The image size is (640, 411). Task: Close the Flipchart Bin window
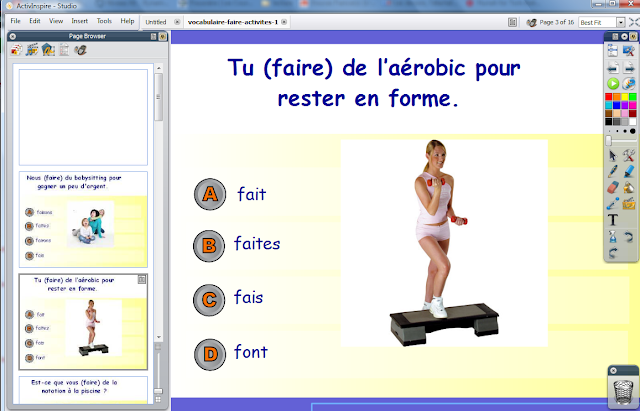pos(613,371)
